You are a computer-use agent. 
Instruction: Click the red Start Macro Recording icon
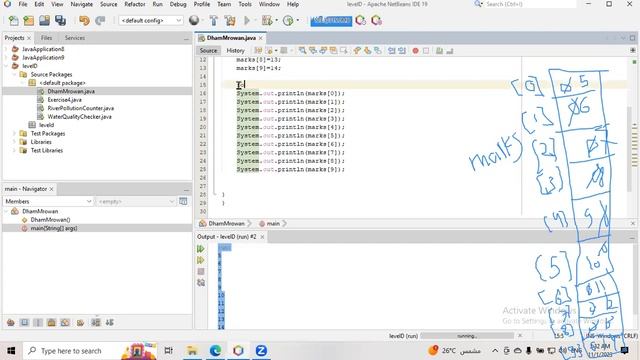point(416,51)
